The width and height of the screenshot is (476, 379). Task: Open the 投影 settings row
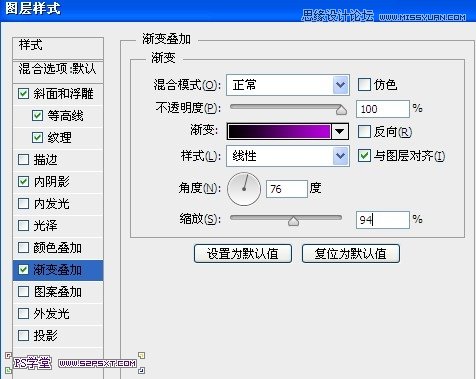[x=58, y=336]
